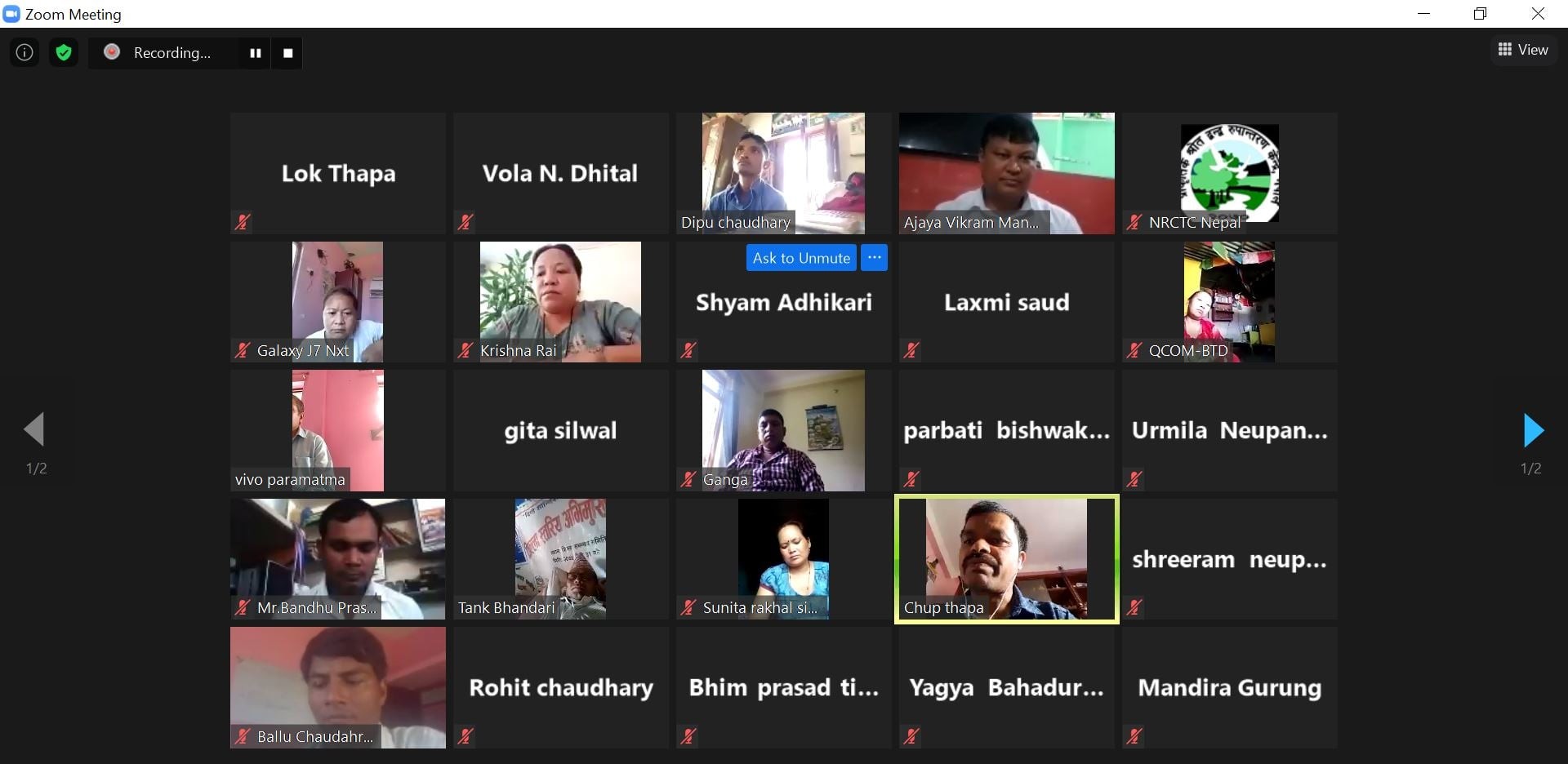
Task: Go to next participants page arrow
Action: pyautogui.click(x=1533, y=430)
